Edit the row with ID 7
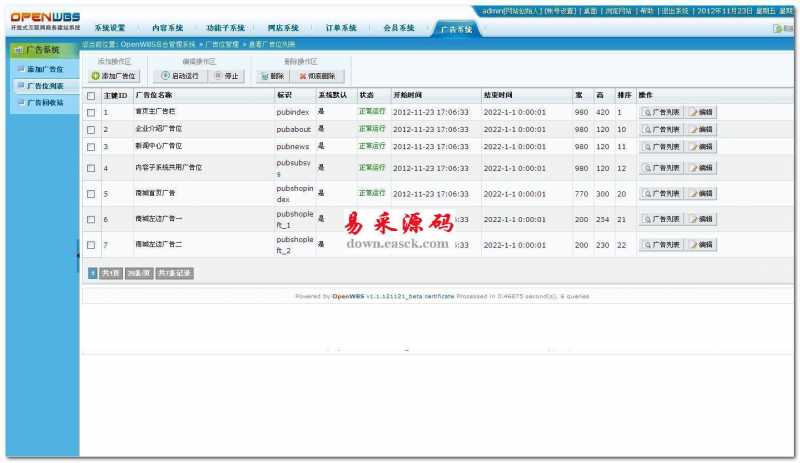800x463 pixels. coord(701,245)
